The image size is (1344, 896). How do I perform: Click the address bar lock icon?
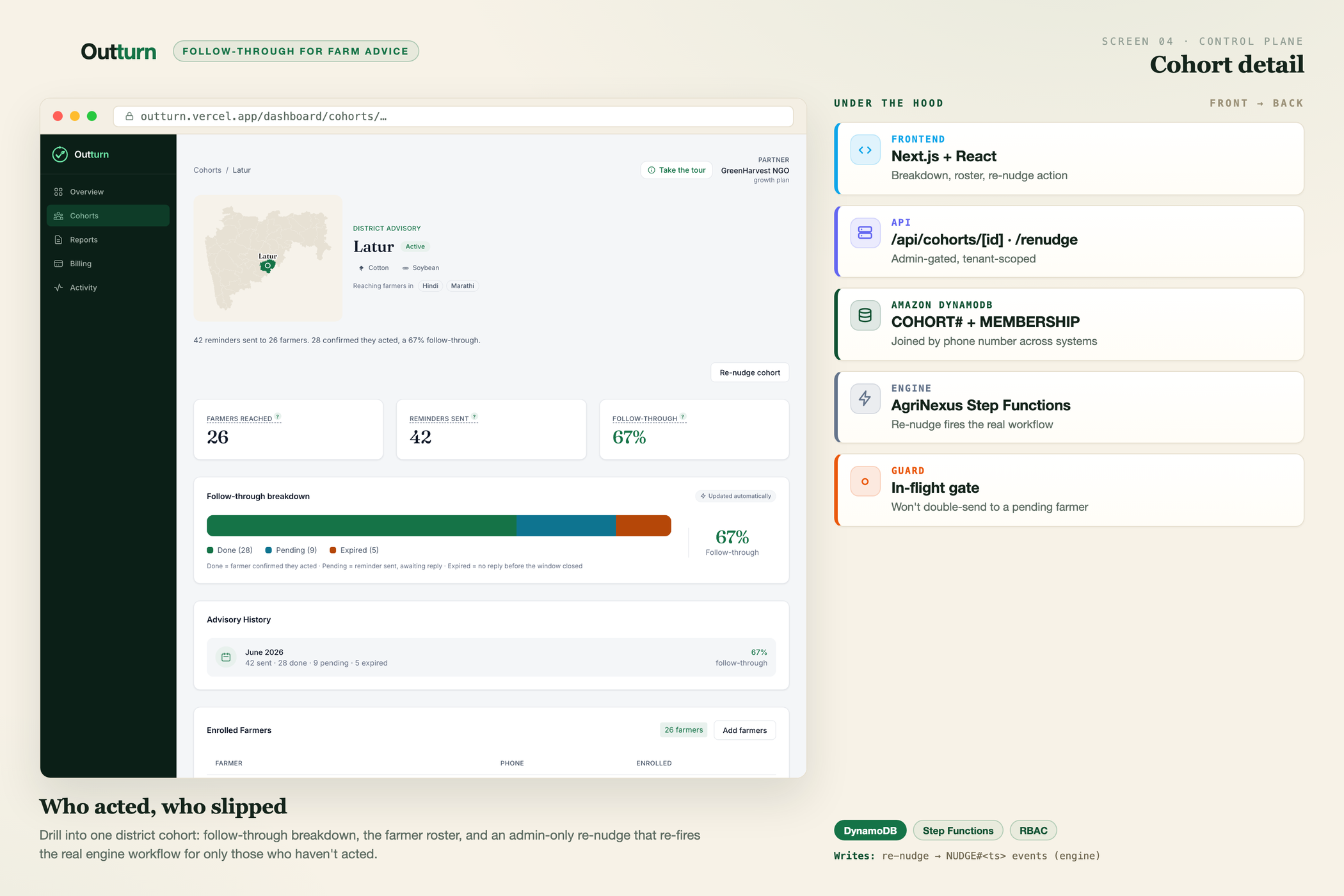[129, 116]
